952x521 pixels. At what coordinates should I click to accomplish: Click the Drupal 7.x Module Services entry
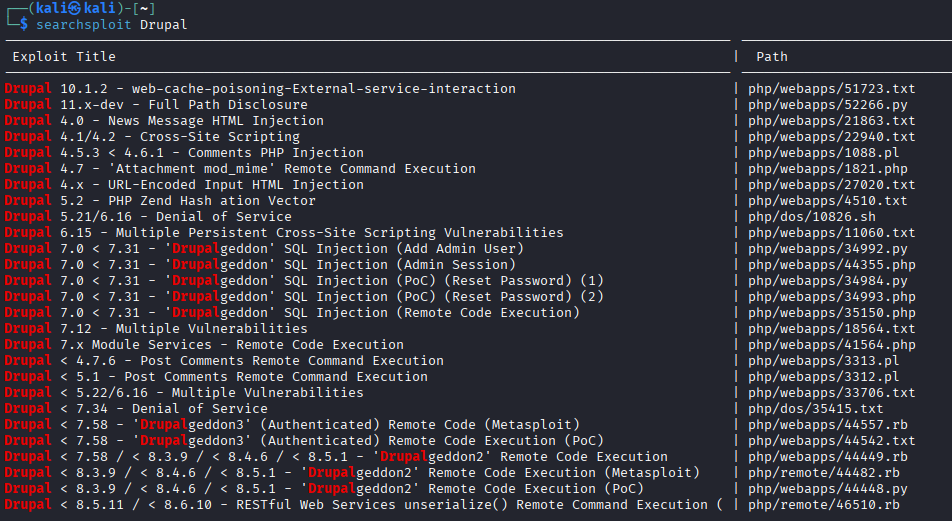coord(204,345)
